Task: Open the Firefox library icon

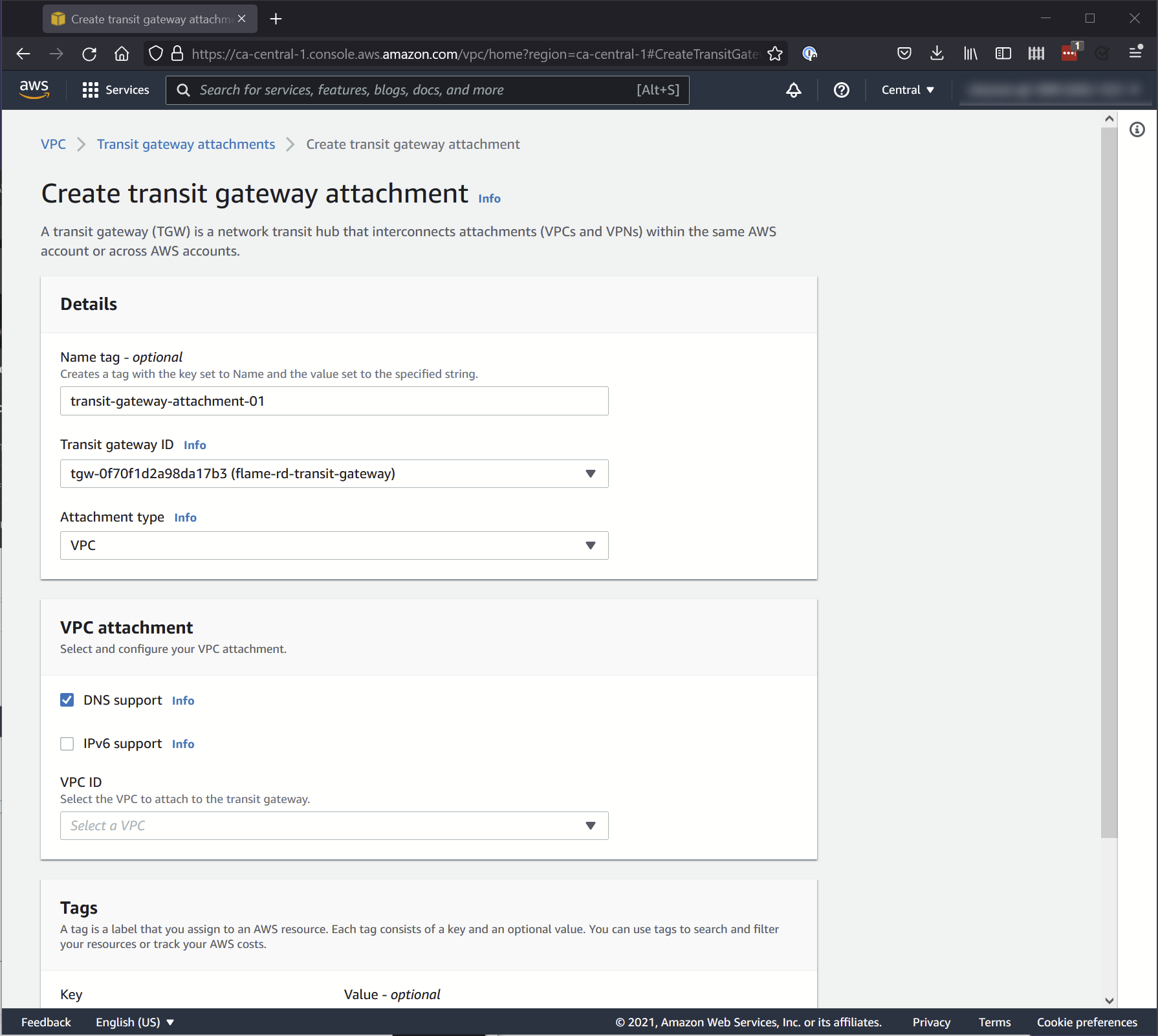Action: tap(970, 54)
